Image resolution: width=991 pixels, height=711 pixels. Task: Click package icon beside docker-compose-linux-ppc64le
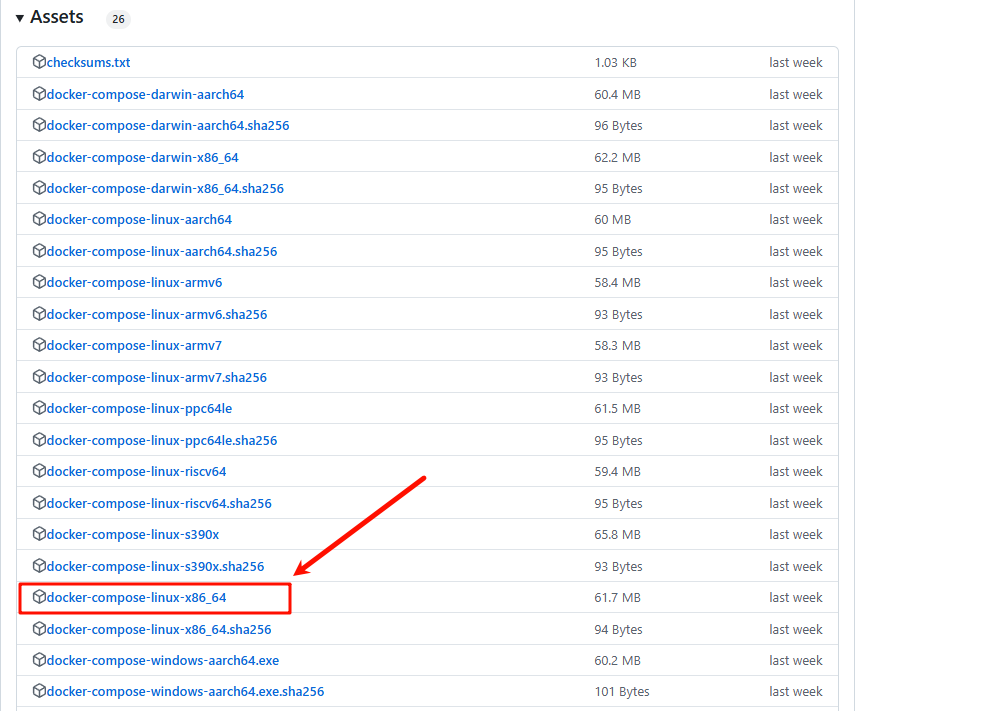coord(39,408)
